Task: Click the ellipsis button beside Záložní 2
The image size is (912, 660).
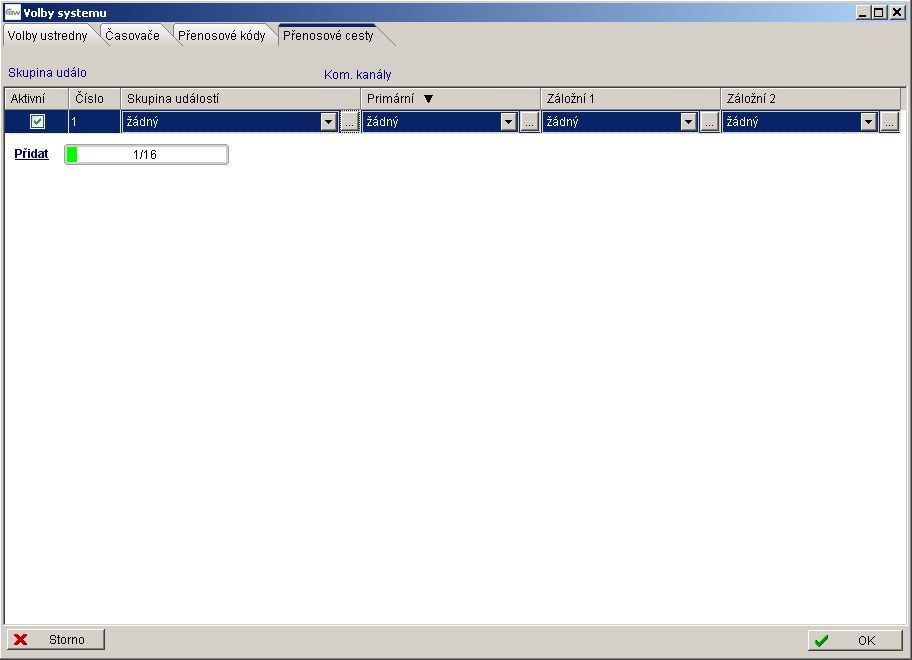Action: point(889,122)
